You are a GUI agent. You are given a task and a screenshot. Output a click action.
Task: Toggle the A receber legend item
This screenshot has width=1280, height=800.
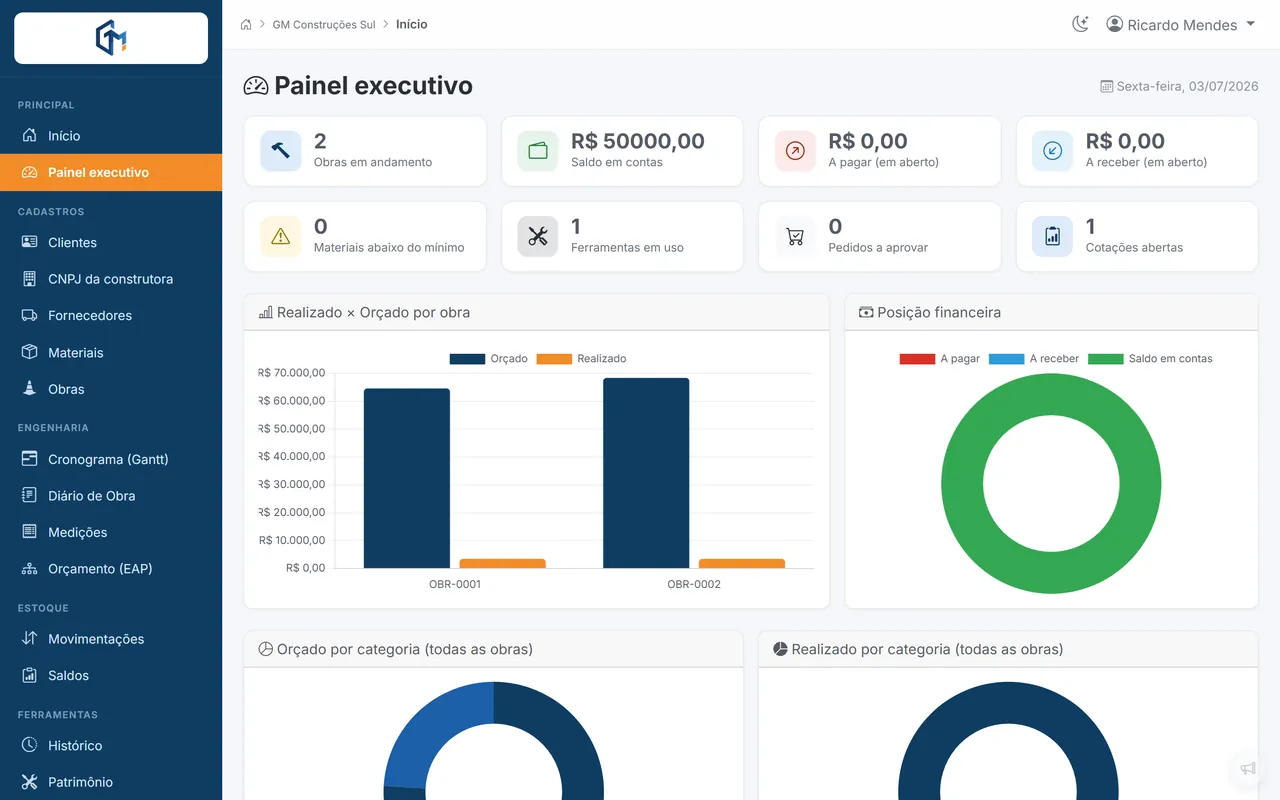[x=1034, y=358]
